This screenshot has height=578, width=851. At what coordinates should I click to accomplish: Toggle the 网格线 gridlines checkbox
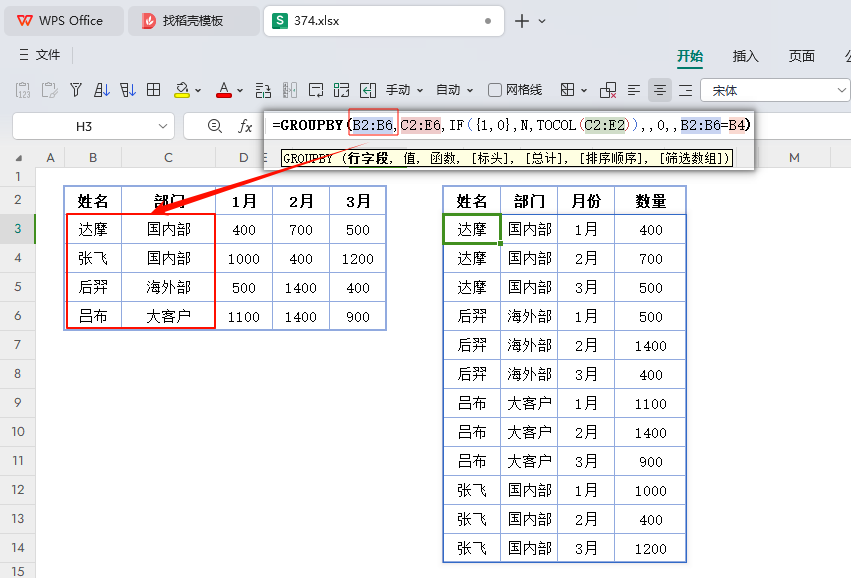[x=494, y=90]
